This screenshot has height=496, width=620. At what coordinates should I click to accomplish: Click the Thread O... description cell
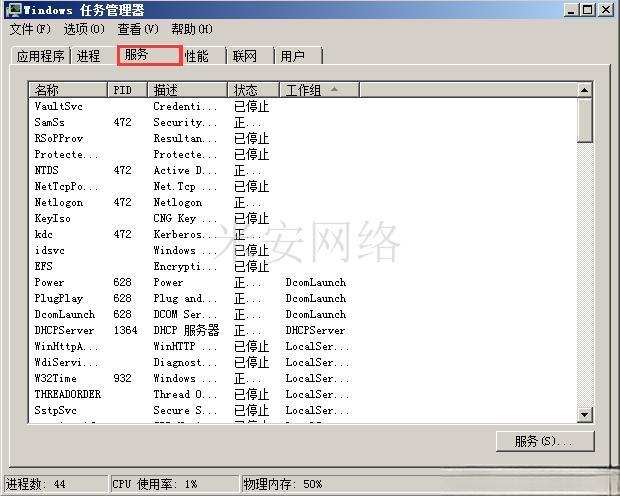(185, 394)
